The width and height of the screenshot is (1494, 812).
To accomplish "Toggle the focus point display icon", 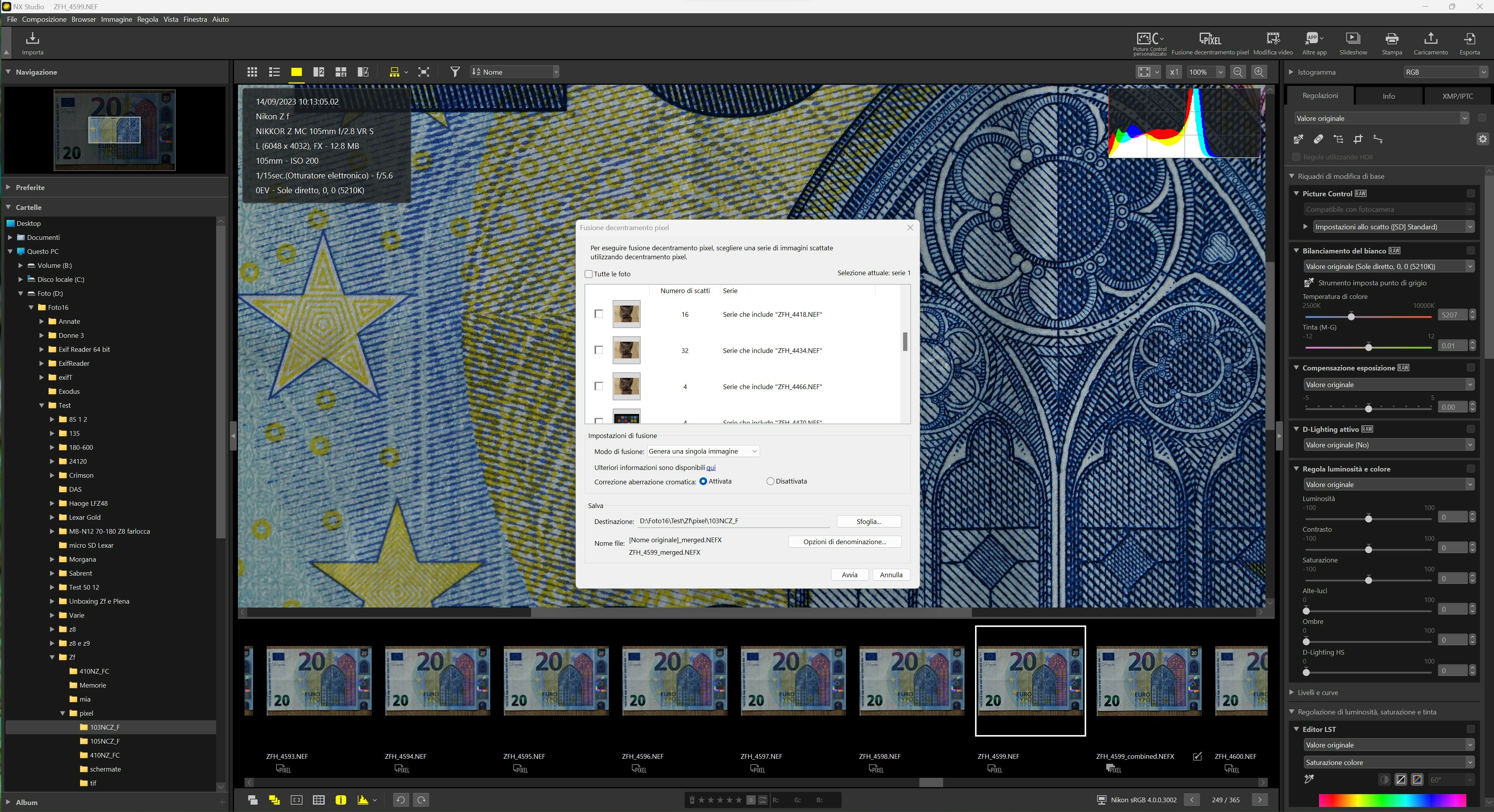I will point(296,800).
